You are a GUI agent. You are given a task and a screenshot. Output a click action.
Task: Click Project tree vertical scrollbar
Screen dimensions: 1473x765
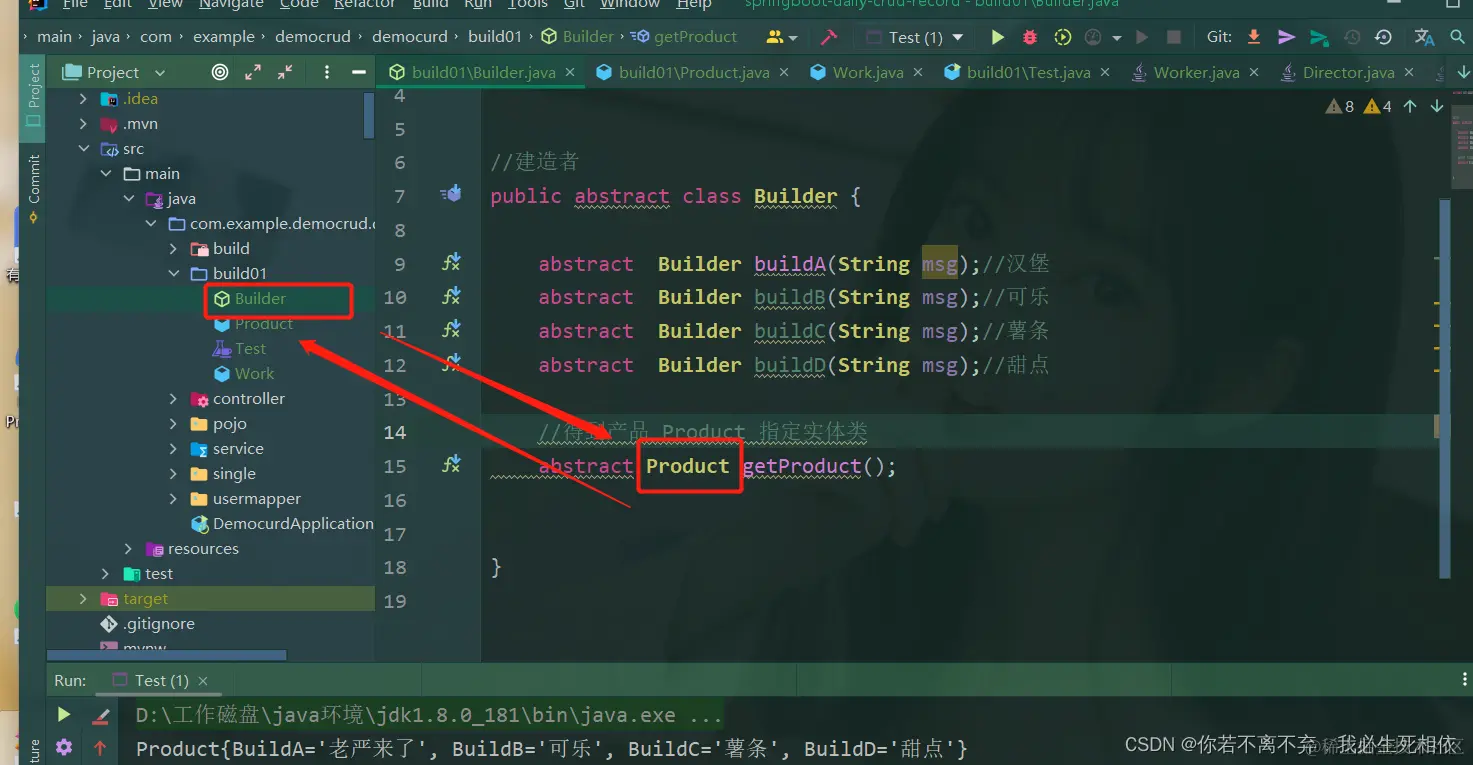click(369, 115)
